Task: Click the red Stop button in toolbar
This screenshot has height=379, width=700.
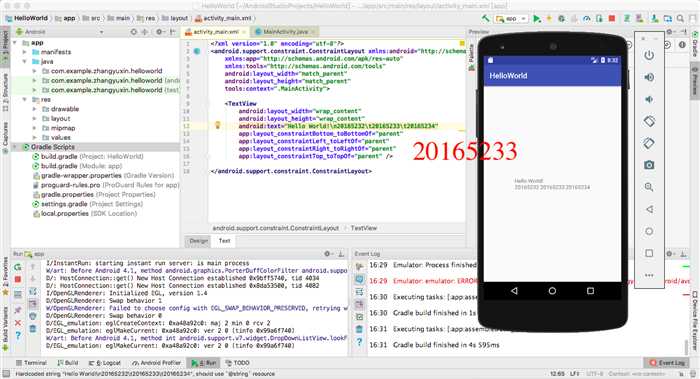Action: (x=612, y=19)
